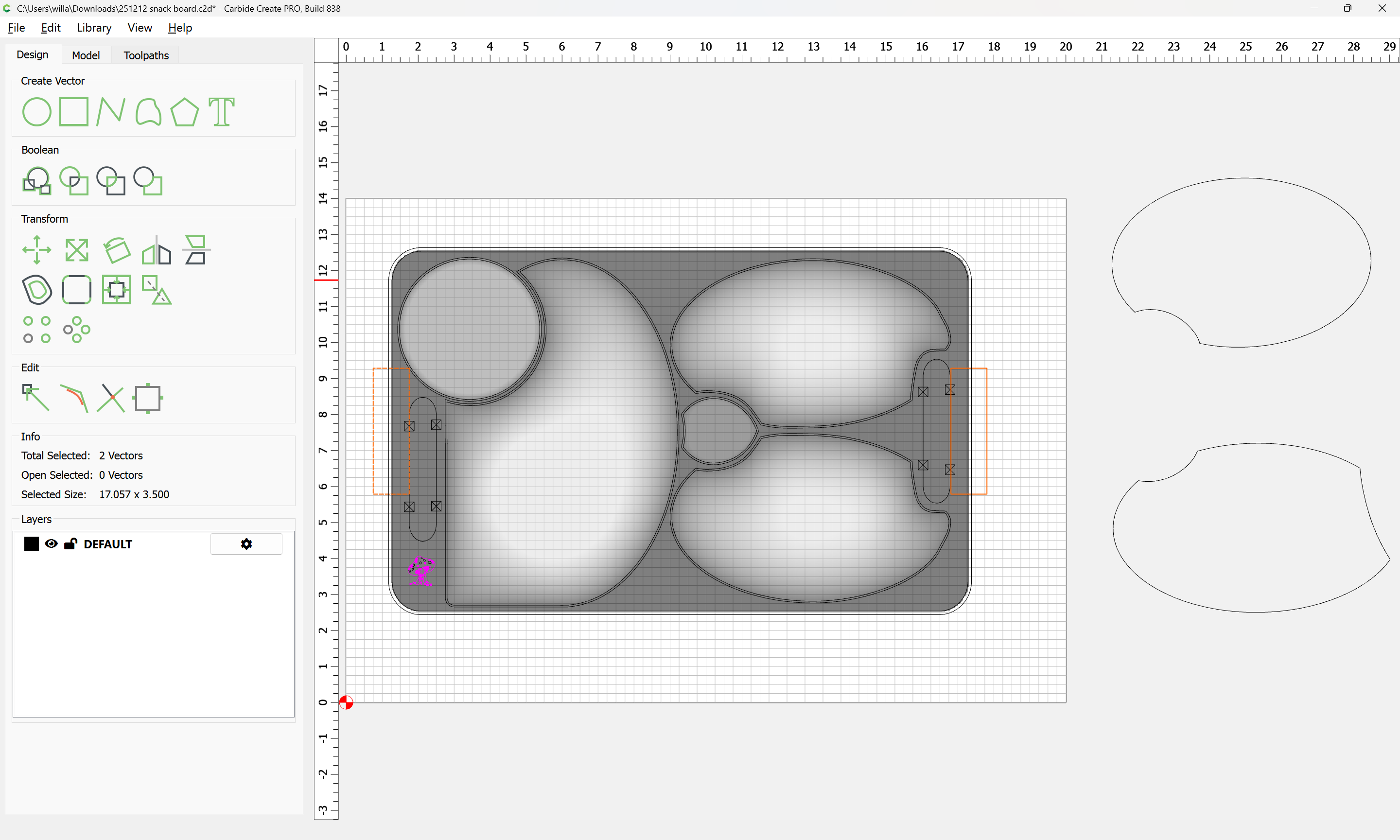Use the Trim Vectors scissors tool
This screenshot has width=1400, height=840.
110,398
